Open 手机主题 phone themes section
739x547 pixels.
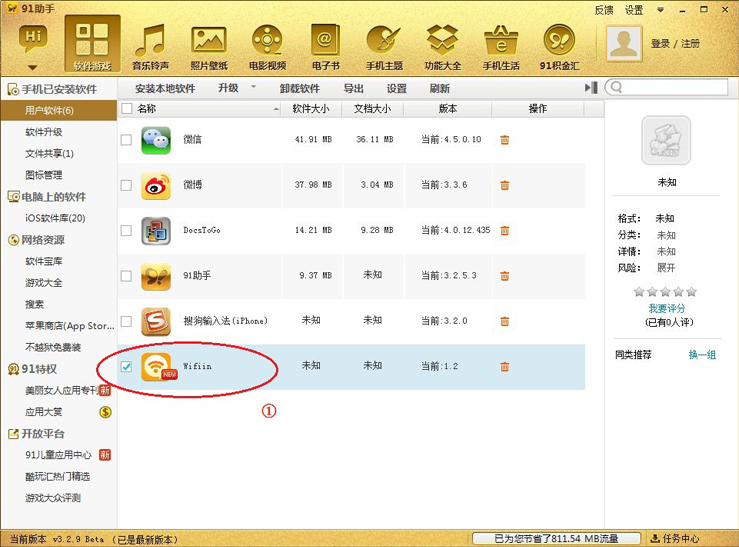(x=384, y=47)
